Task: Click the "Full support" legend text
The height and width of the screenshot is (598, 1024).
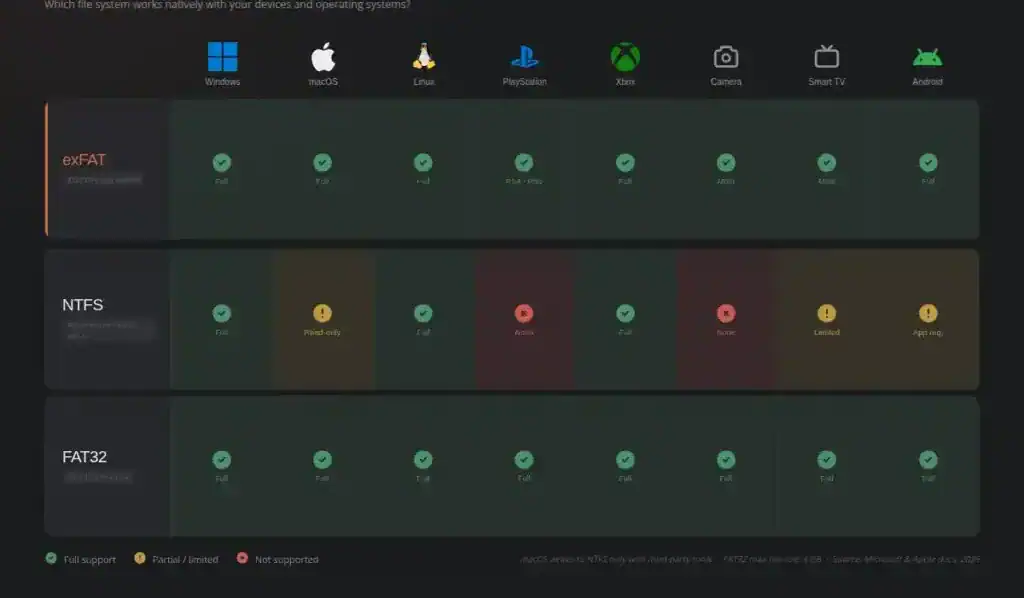Action: (x=89, y=559)
